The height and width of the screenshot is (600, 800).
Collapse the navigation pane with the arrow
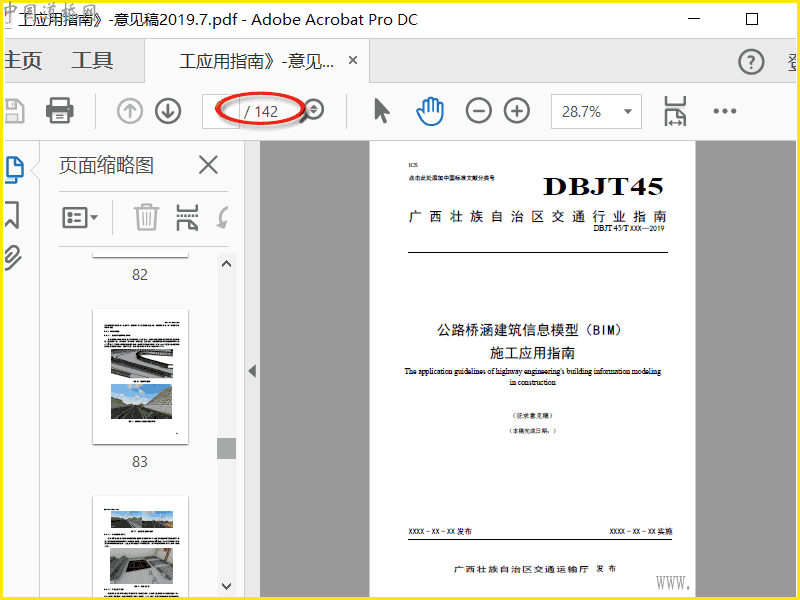(x=252, y=371)
